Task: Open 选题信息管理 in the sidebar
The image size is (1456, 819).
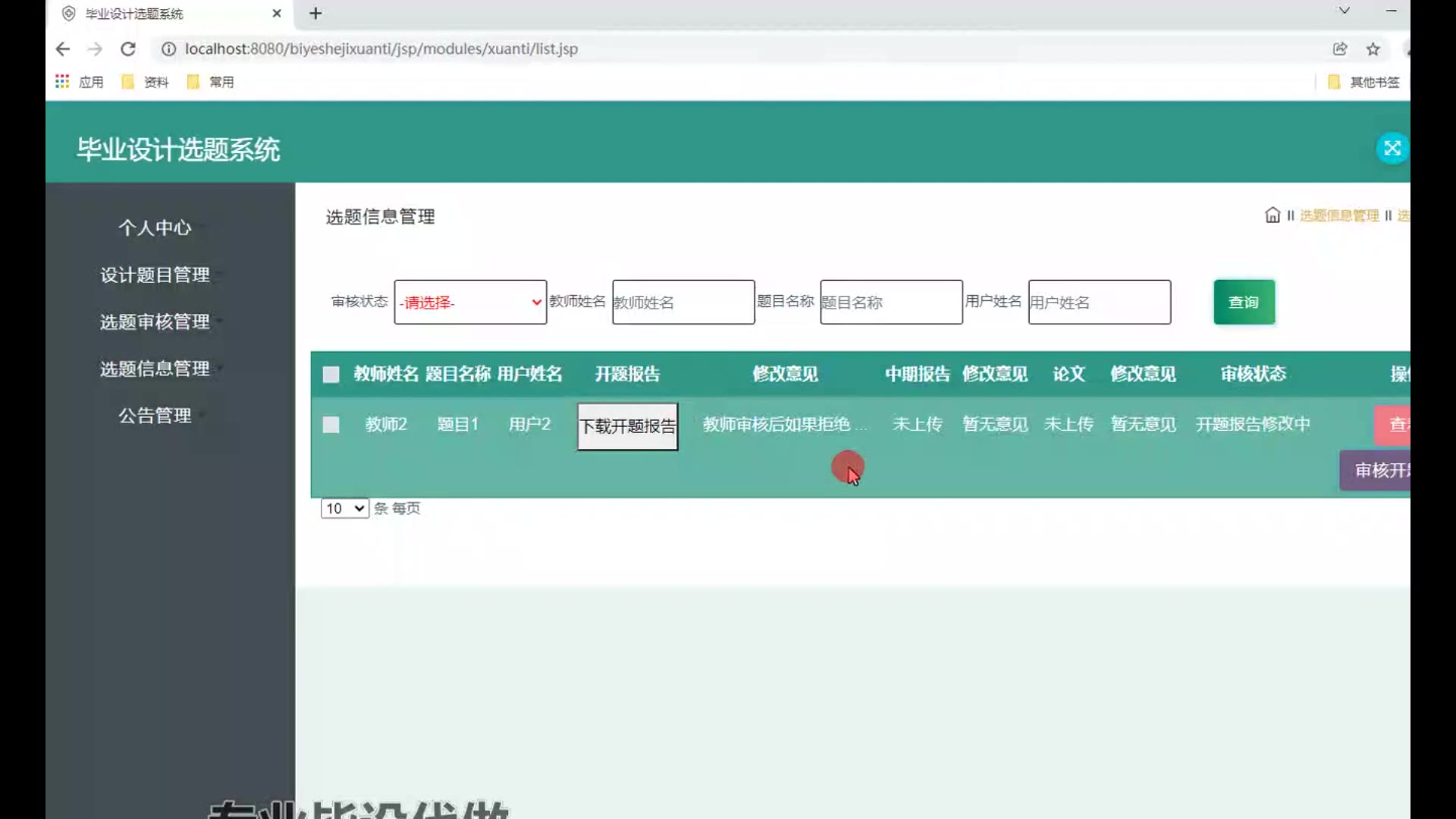Action: click(155, 369)
